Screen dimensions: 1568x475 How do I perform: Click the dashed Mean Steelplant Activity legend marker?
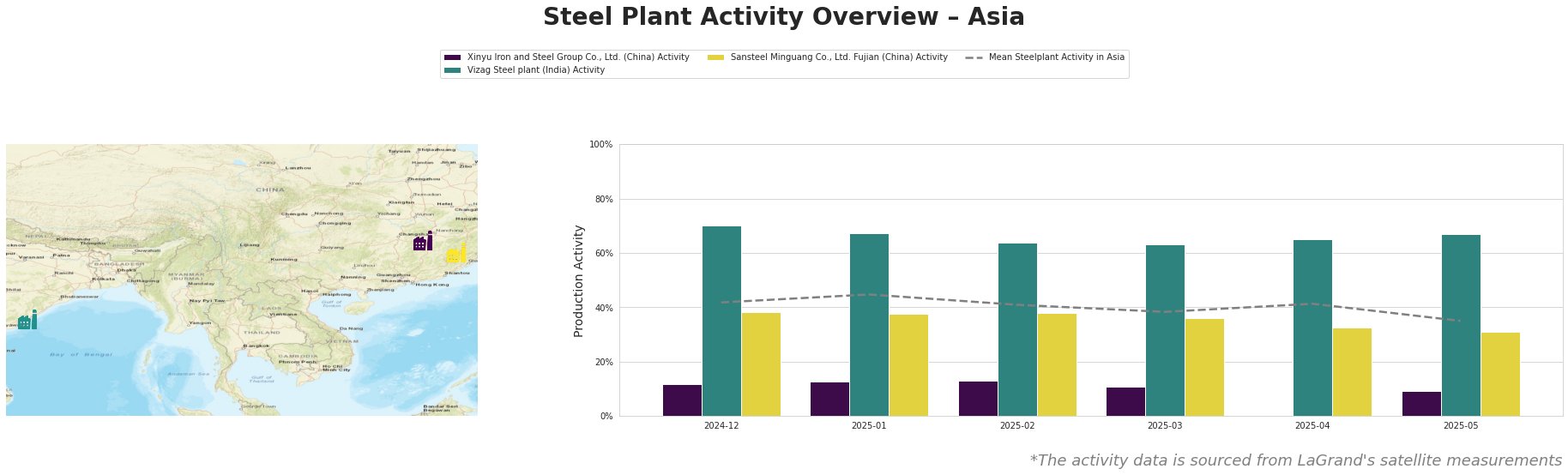coord(974,57)
